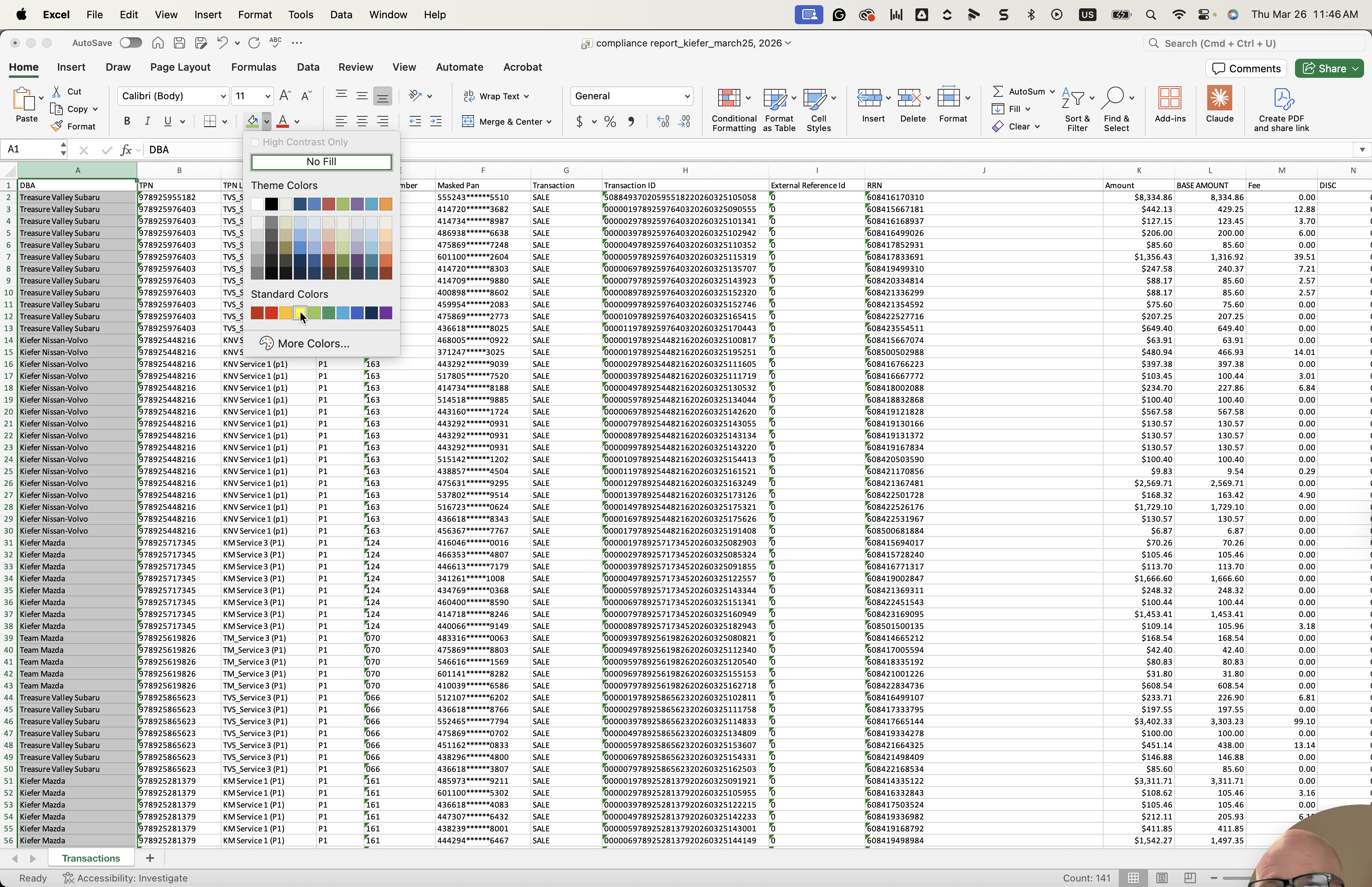1372x887 pixels.
Task: Click the Search field in title bar
Action: (x=1254, y=43)
